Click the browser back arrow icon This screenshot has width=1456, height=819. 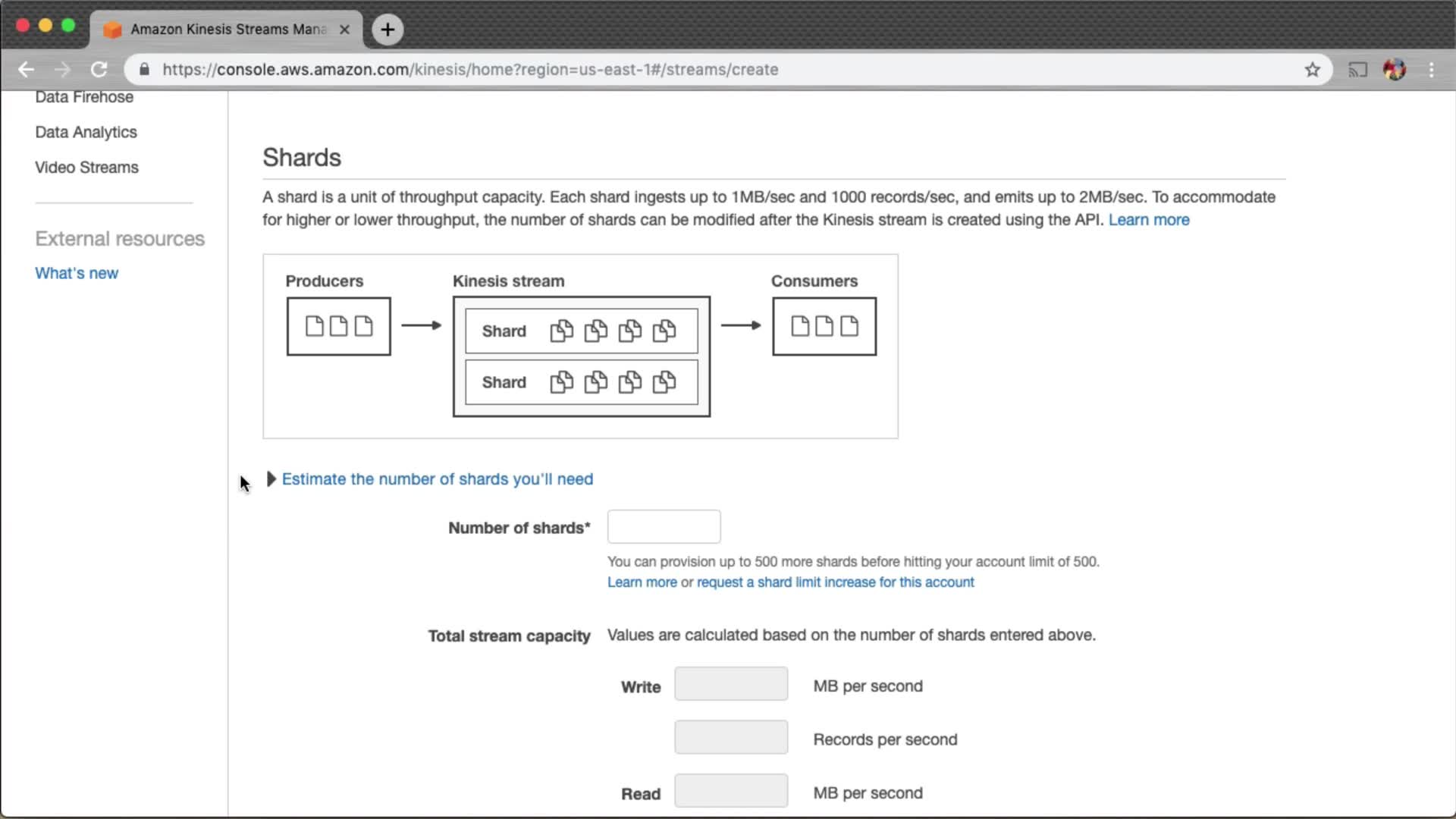click(x=26, y=70)
